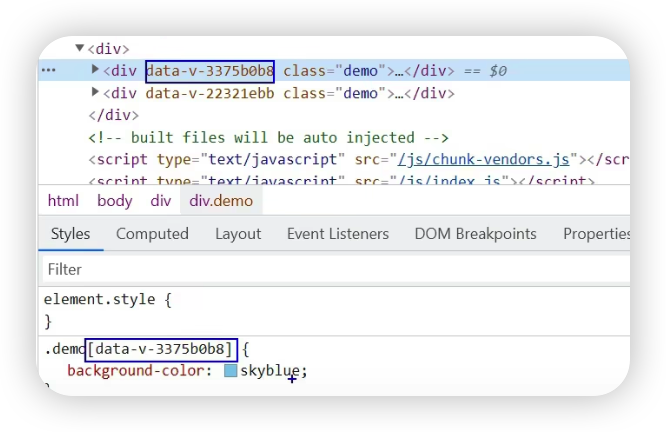Open the three-dots row actions menu
The width and height of the screenshot is (666, 432).
(x=48, y=71)
